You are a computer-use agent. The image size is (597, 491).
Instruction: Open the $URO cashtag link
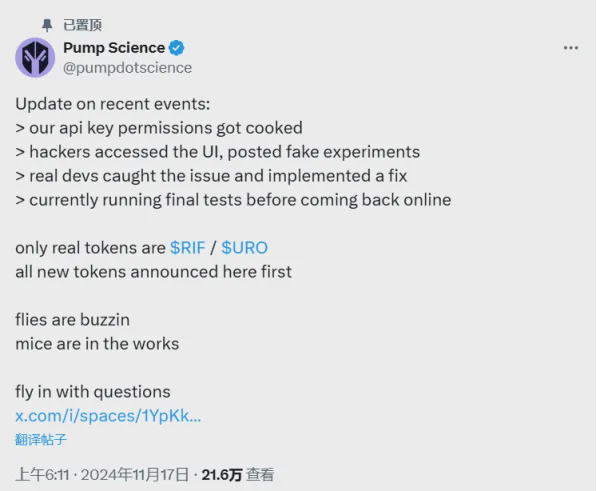244,248
